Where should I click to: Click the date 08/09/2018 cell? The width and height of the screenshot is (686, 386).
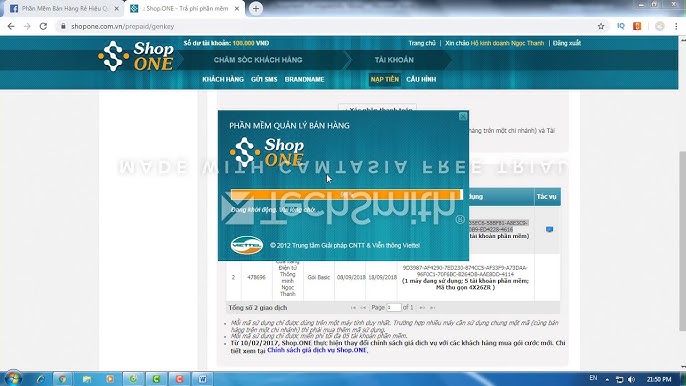pos(350,277)
